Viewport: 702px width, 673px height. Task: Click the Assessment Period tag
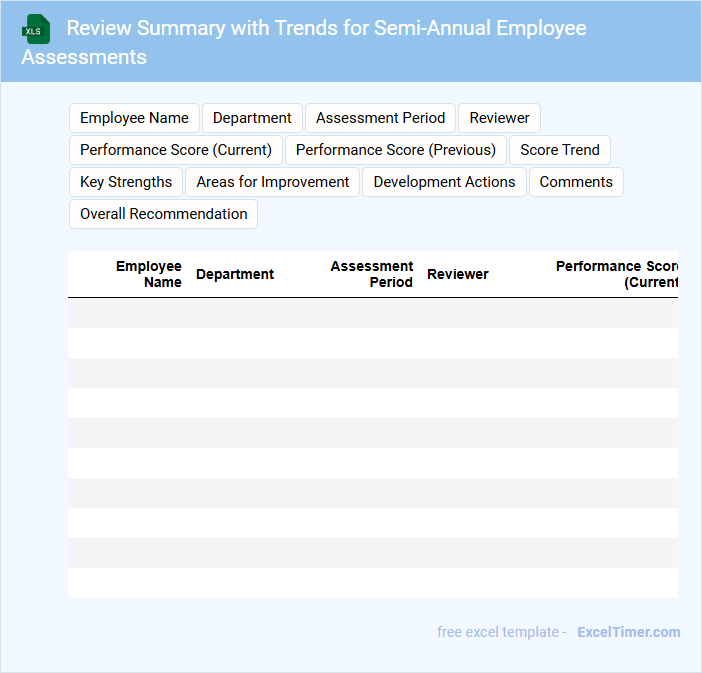(x=380, y=118)
